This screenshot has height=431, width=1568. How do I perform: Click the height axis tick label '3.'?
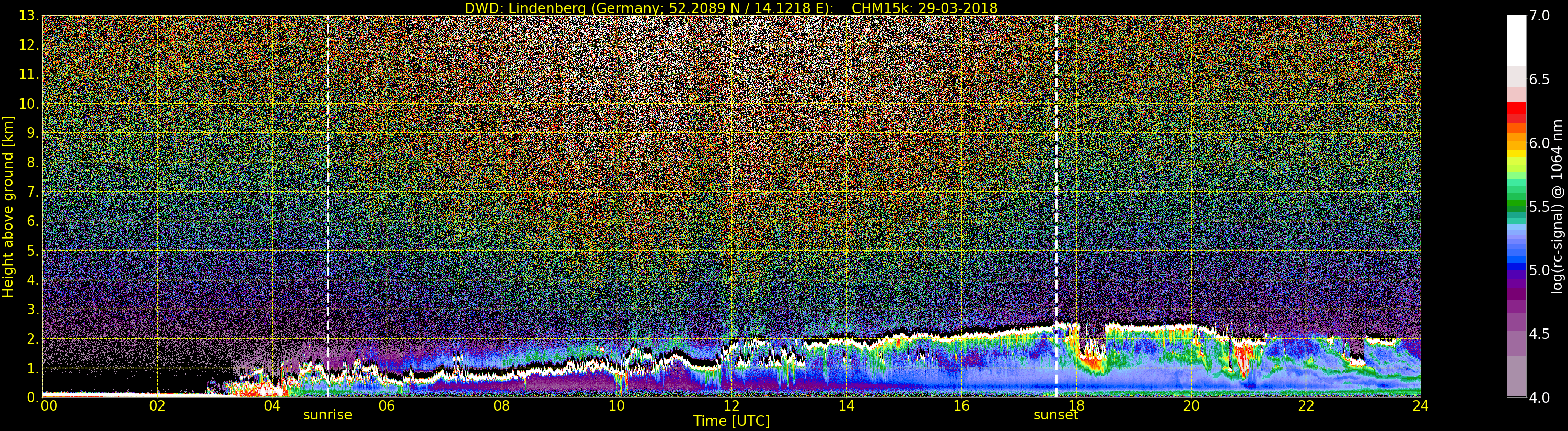click(33, 309)
